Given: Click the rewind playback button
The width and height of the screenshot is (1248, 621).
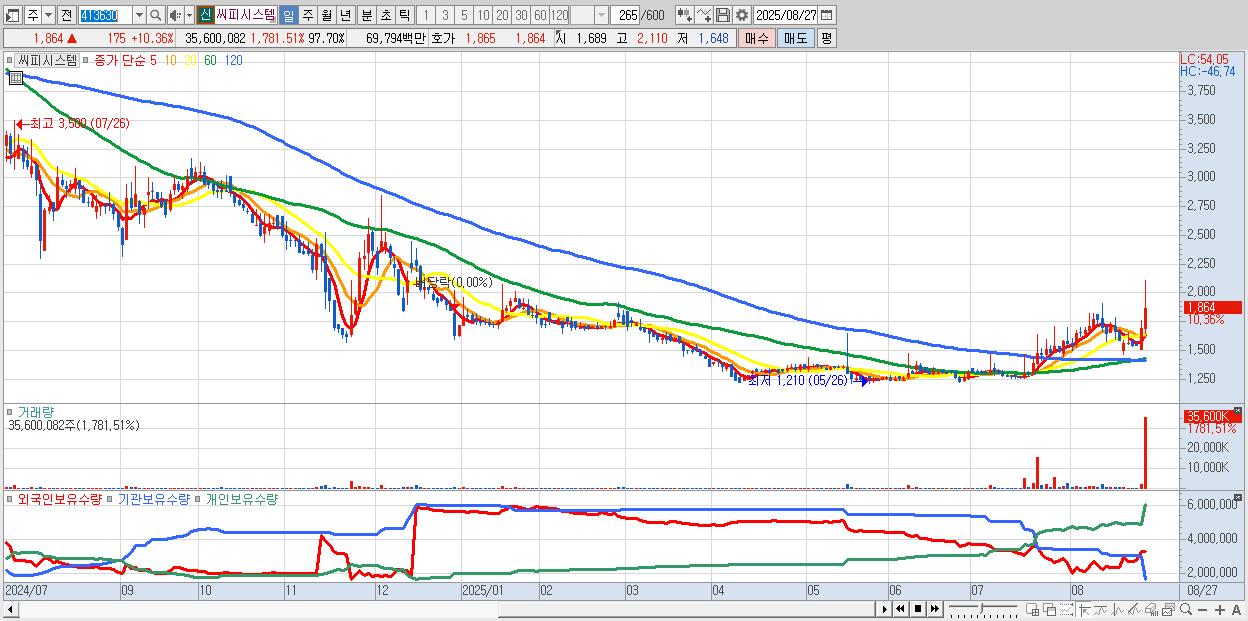Looking at the screenshot, I should 900,609.
